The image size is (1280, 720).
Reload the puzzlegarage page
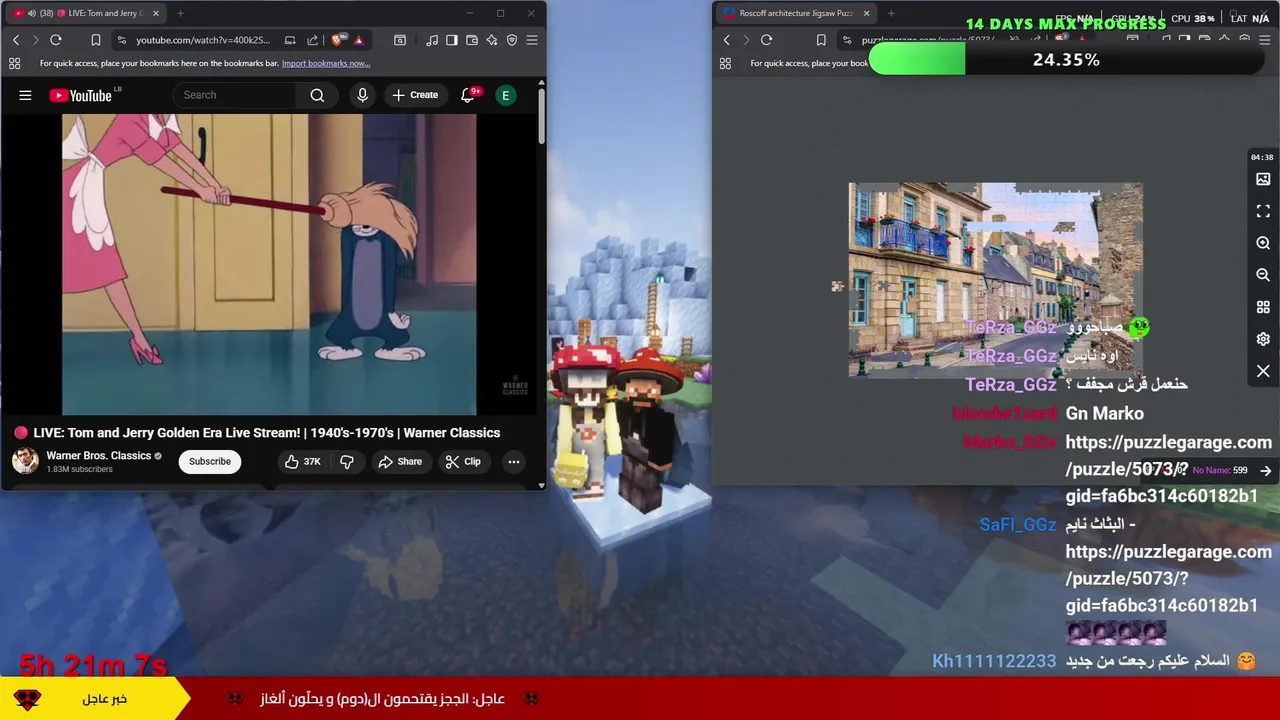coord(766,40)
